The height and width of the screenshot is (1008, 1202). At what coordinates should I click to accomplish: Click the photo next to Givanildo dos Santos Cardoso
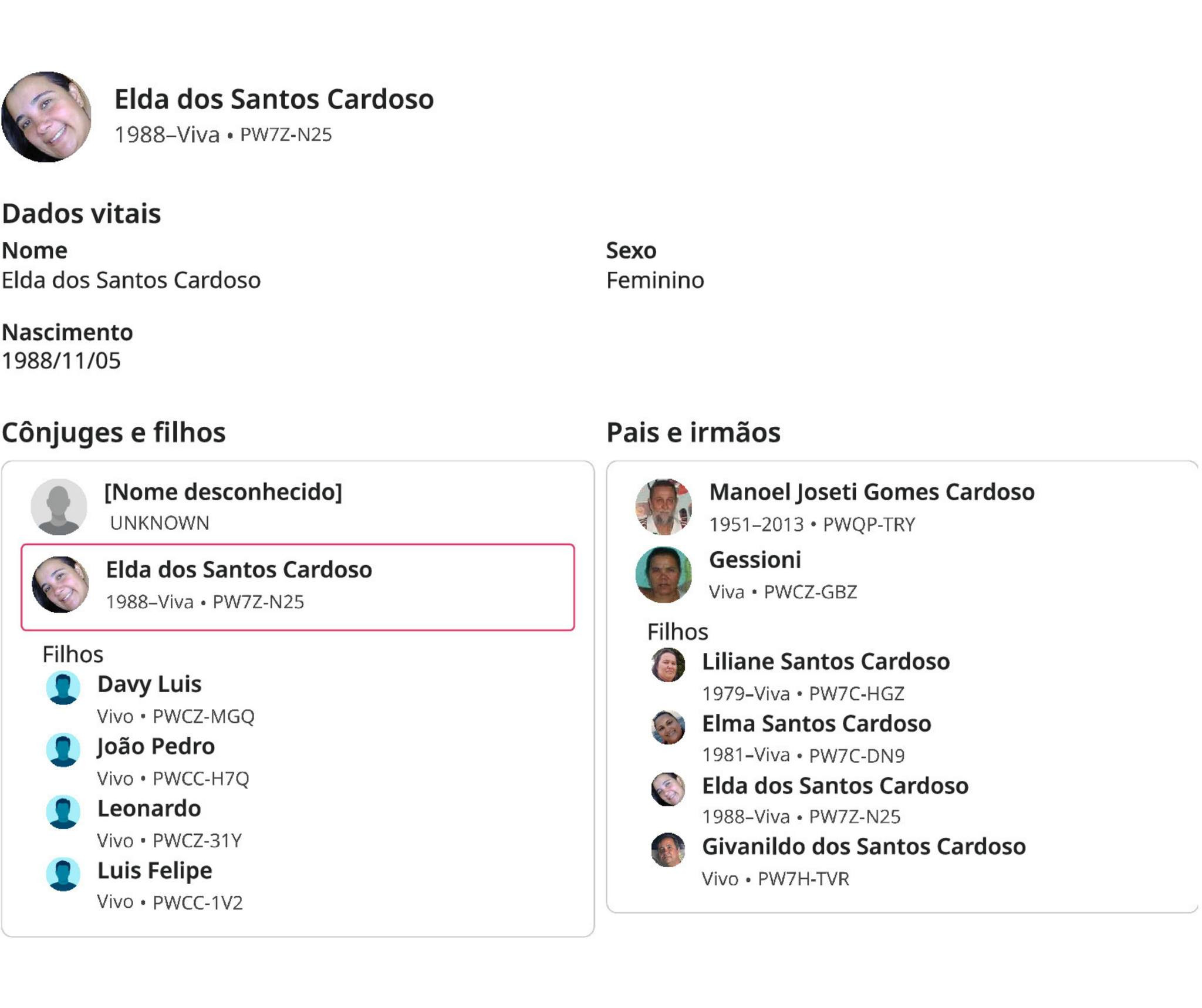[668, 849]
